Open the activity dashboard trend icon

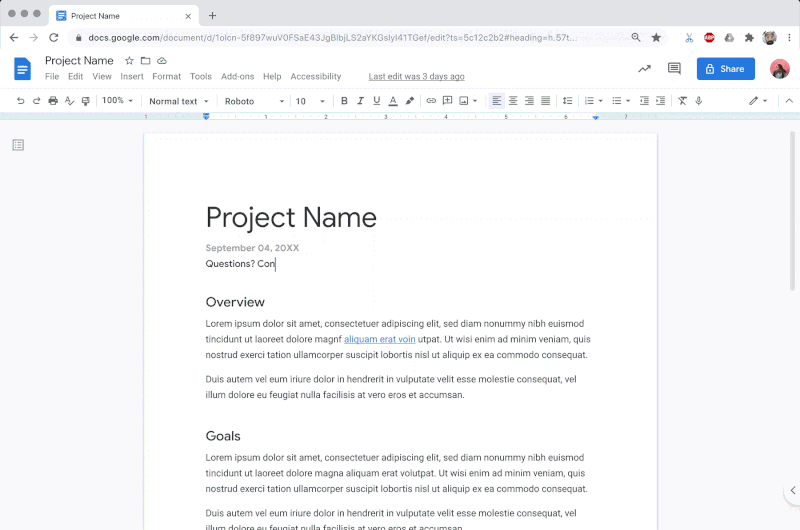pos(644,69)
